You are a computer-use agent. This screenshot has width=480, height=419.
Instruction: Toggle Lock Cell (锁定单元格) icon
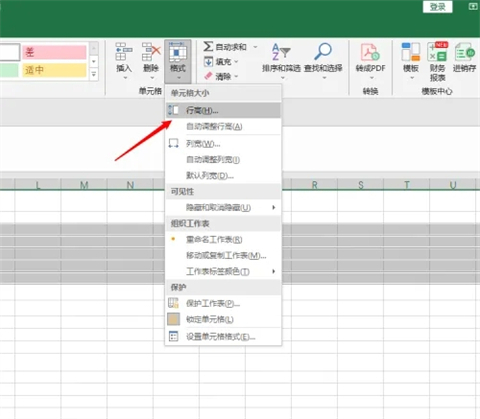173,319
